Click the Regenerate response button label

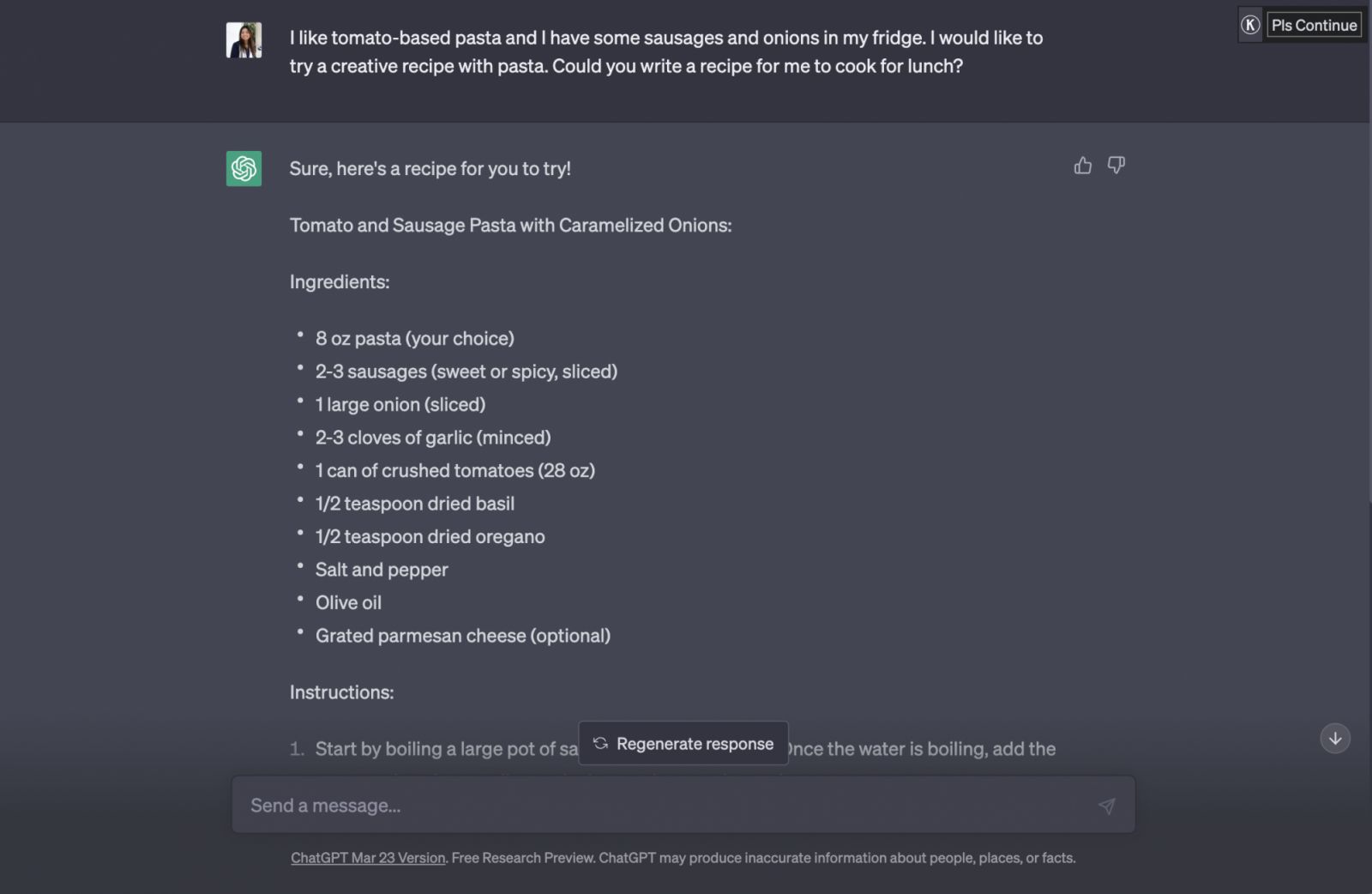pos(695,744)
